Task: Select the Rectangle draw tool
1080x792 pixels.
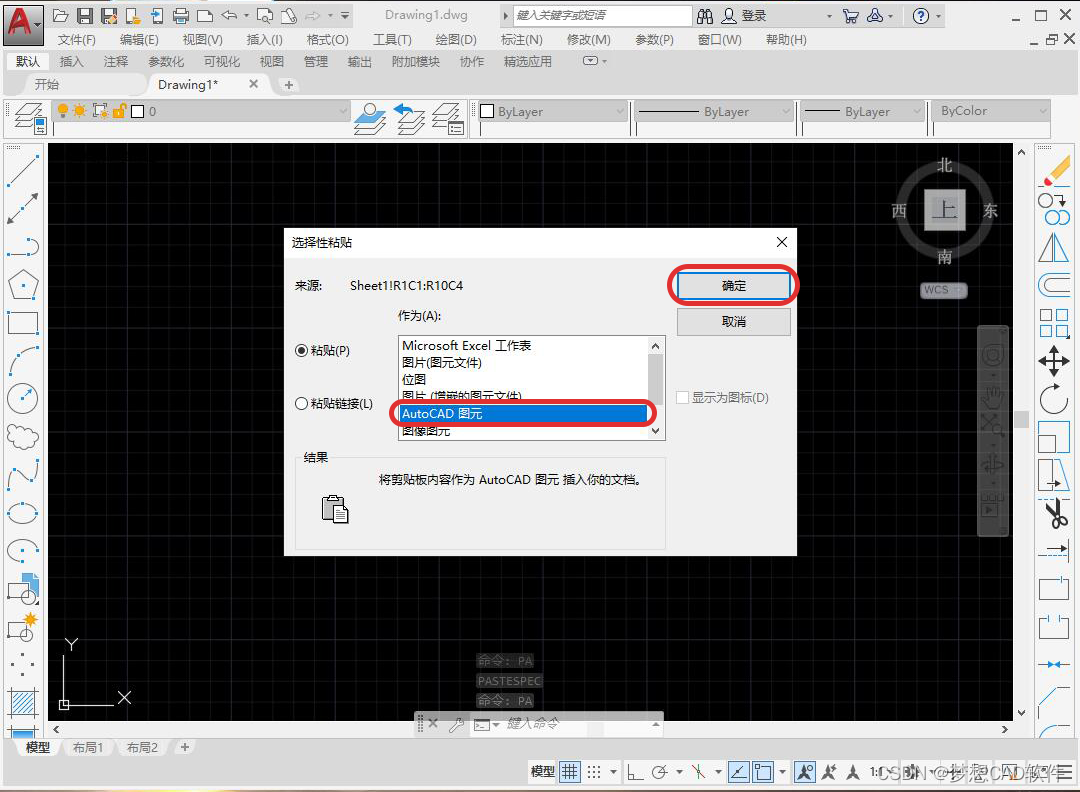Action: 23,322
